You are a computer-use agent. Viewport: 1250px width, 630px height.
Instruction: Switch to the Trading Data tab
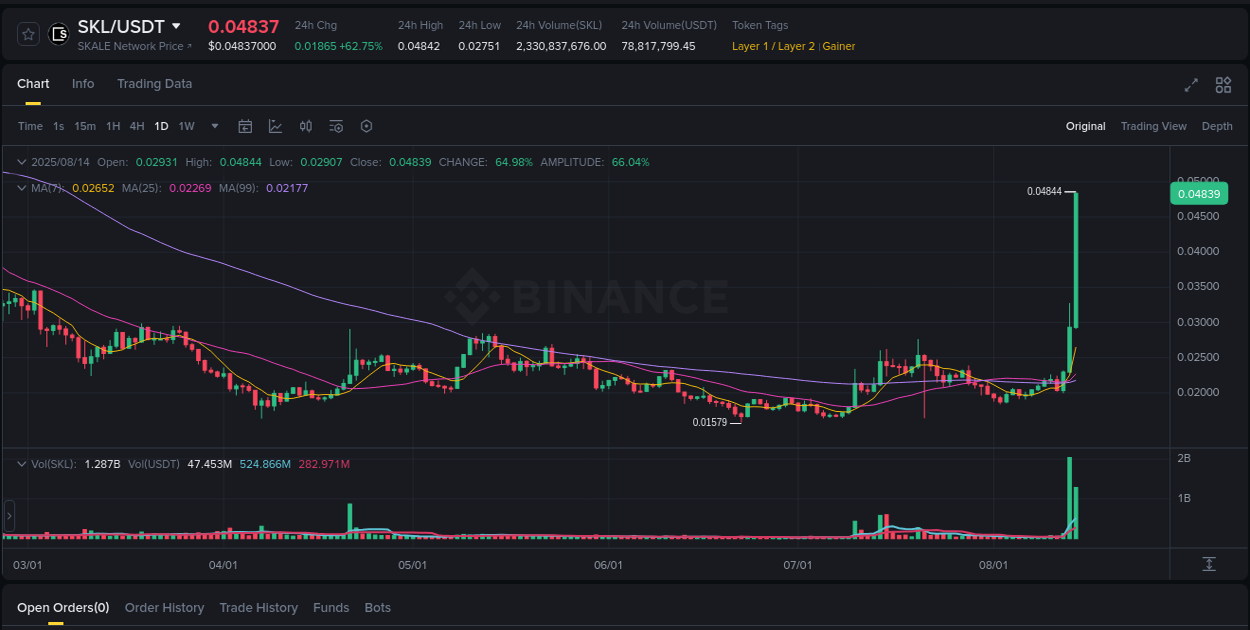154,84
